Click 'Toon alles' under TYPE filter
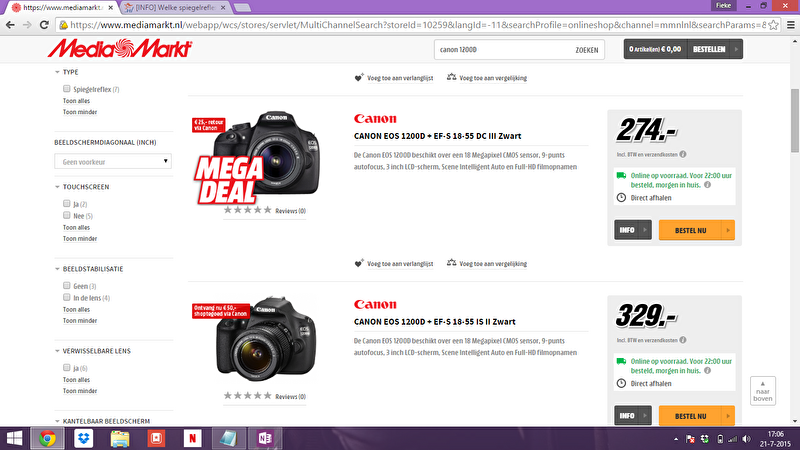The height and width of the screenshot is (450, 800). click(77, 101)
